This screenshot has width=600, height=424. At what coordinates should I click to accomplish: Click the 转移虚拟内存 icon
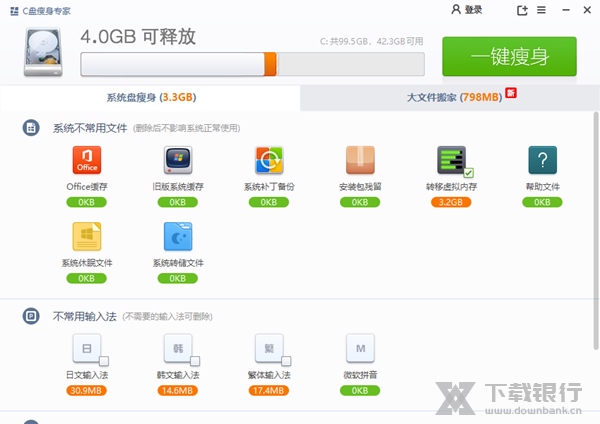pyautogui.click(x=452, y=160)
